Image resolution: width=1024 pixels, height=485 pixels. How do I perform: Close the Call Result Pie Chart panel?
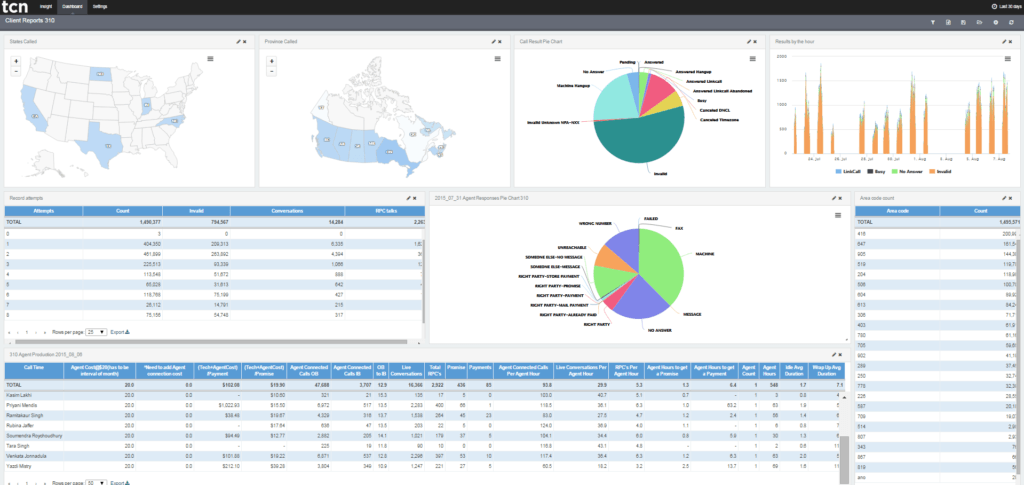tap(756, 41)
